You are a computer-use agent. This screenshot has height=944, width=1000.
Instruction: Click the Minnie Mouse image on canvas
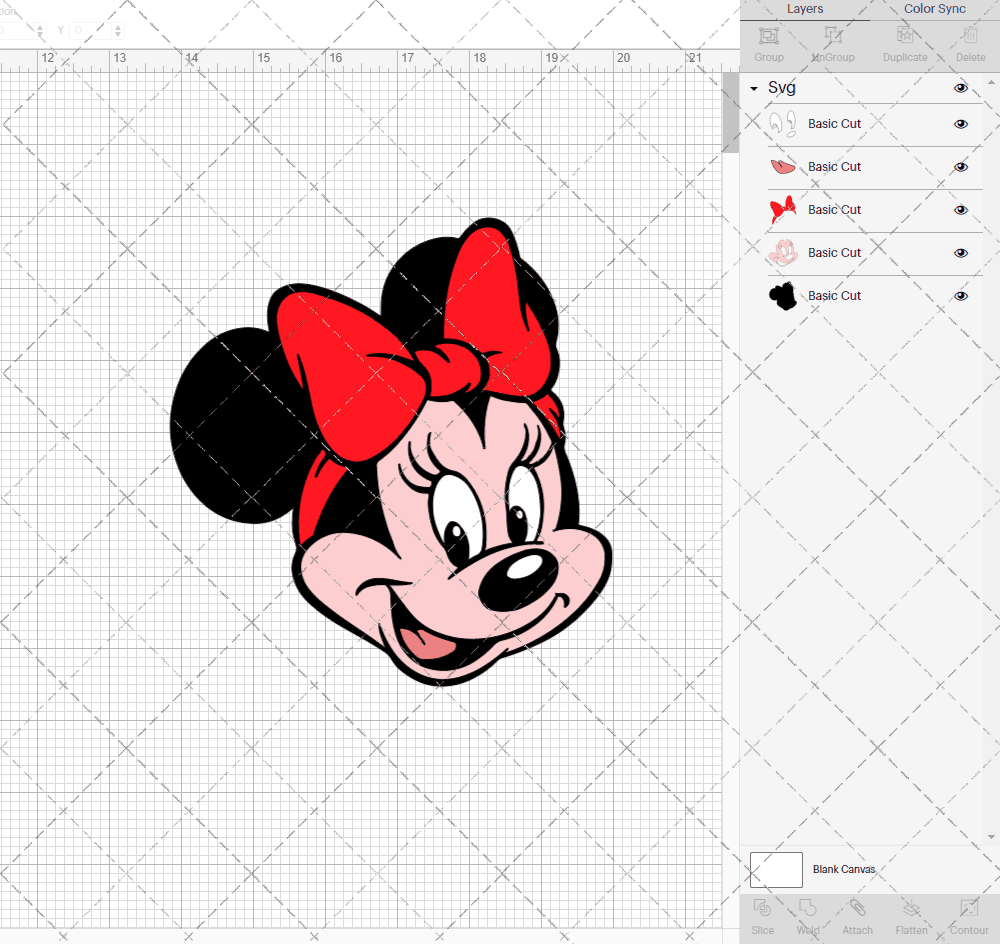tap(392, 452)
